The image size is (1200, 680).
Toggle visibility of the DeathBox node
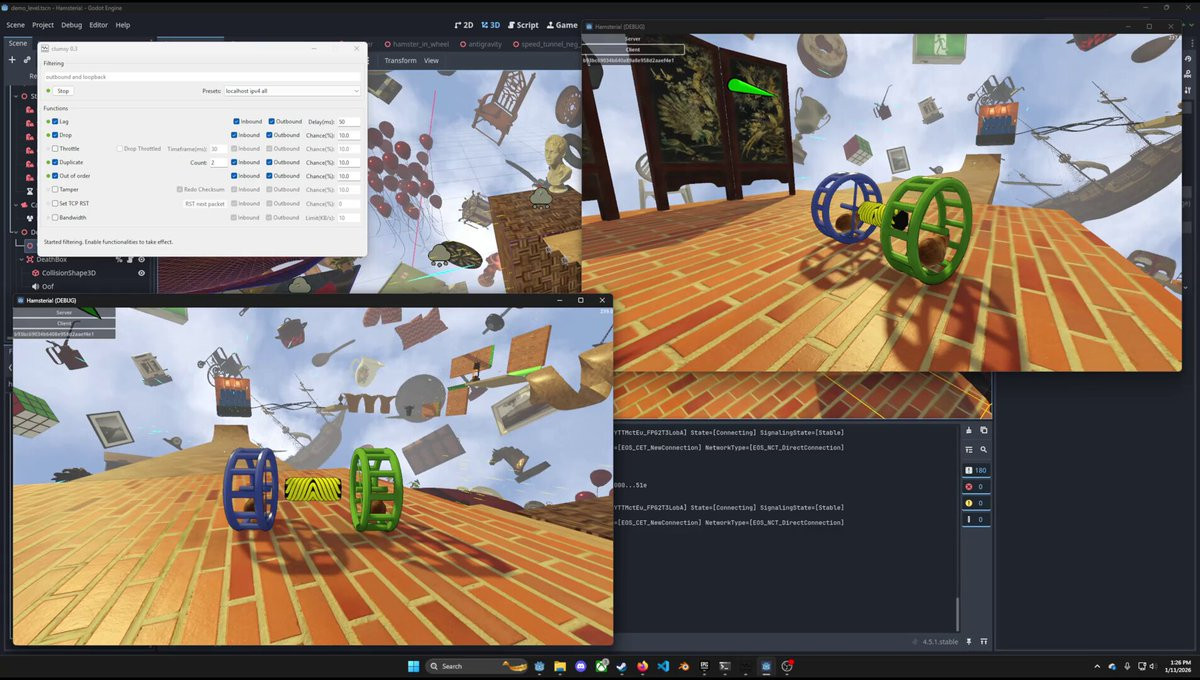pyautogui.click(x=141, y=259)
